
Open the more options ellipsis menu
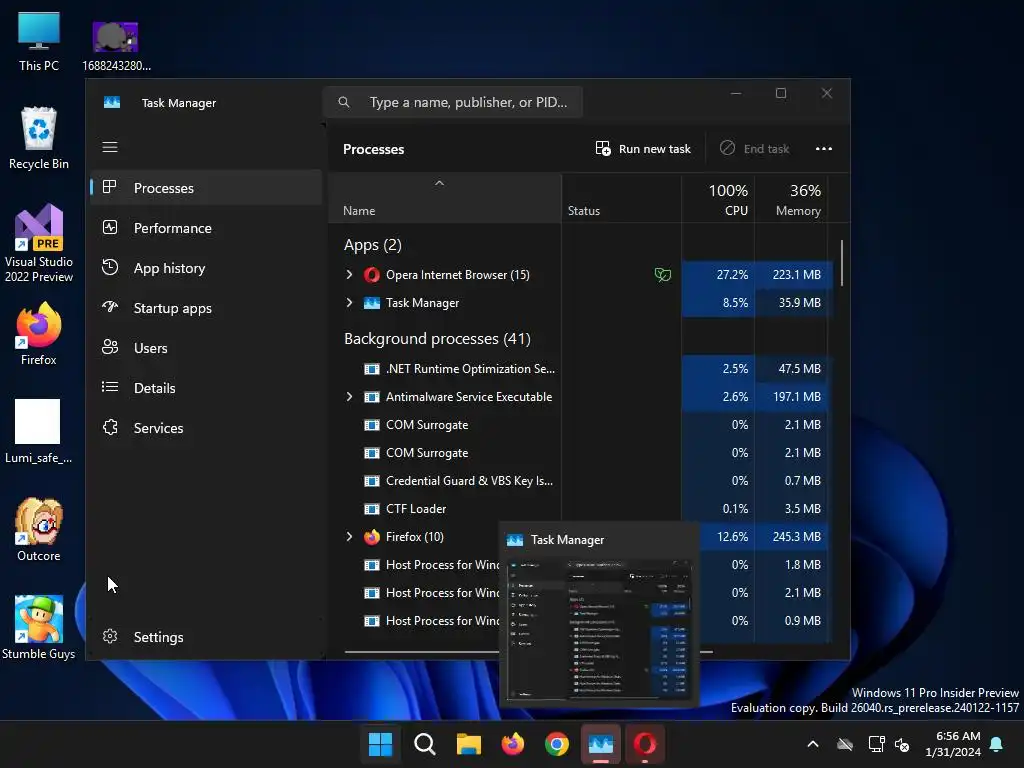click(824, 149)
